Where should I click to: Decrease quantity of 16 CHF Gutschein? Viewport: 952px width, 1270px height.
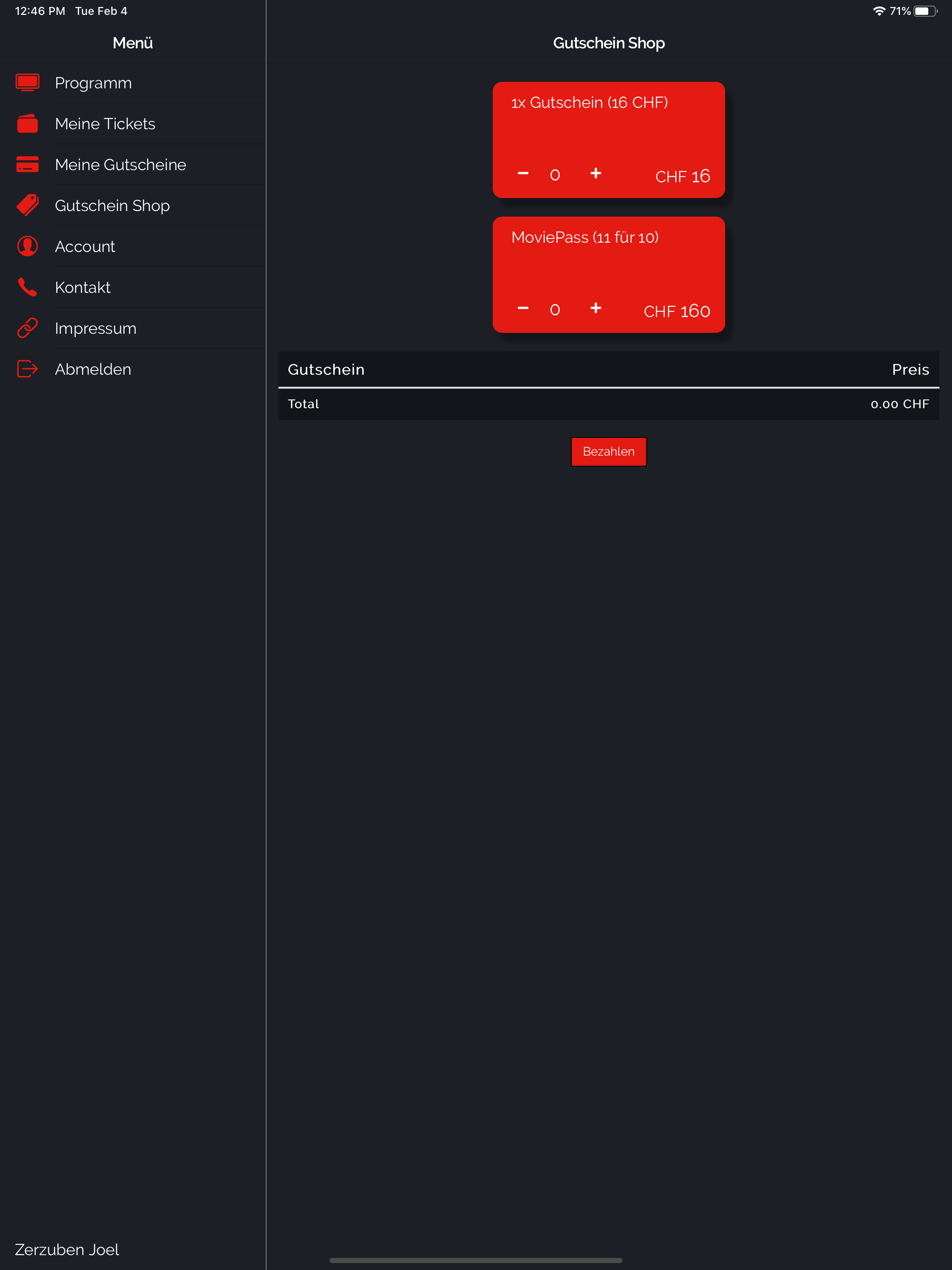point(522,173)
